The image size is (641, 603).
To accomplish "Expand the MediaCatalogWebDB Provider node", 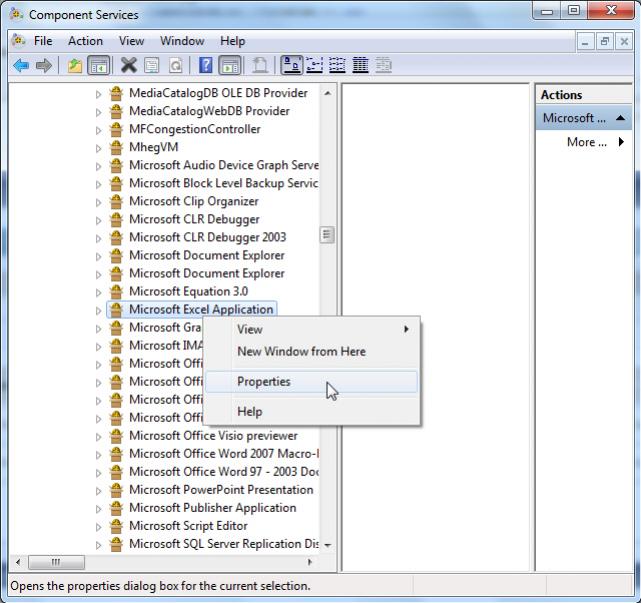I will click(x=98, y=112).
